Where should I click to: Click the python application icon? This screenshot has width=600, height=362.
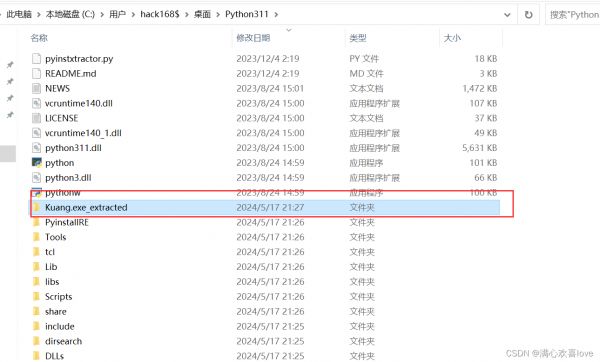[x=37, y=163]
